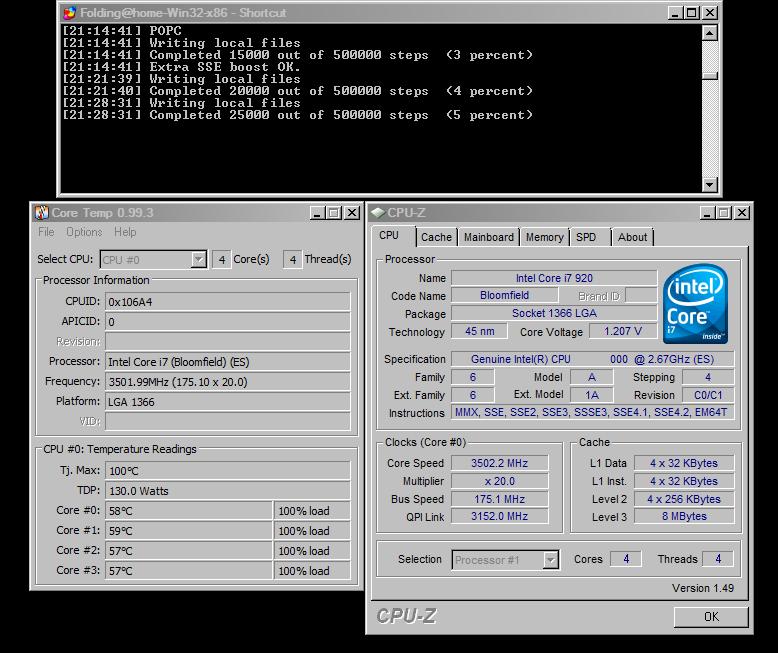This screenshot has height=653, width=778.
Task: Open the File menu in Core Temp
Action: [x=46, y=232]
